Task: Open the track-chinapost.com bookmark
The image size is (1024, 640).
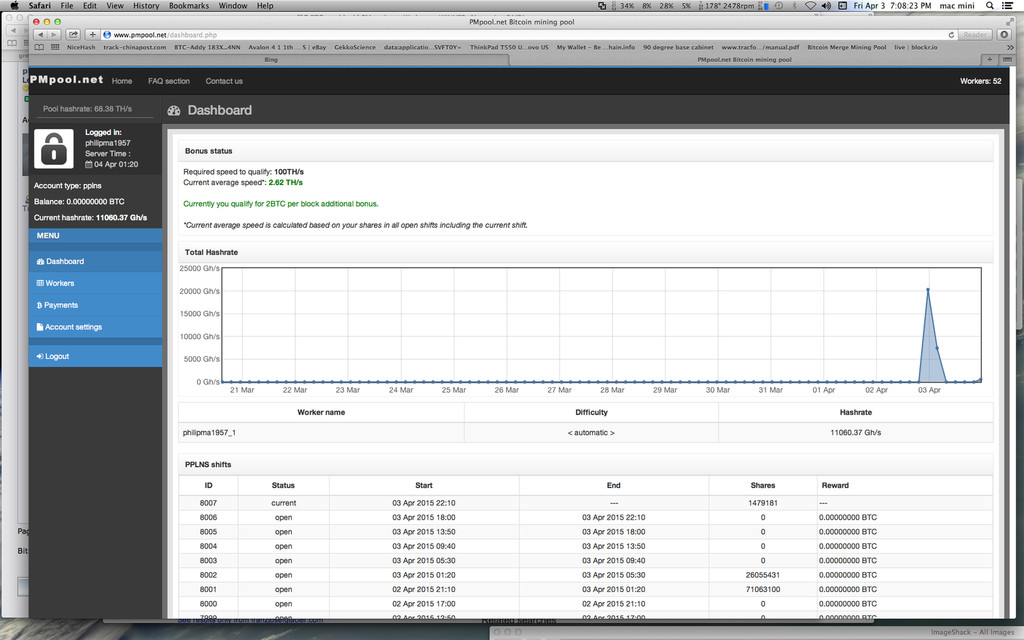Action: point(135,47)
